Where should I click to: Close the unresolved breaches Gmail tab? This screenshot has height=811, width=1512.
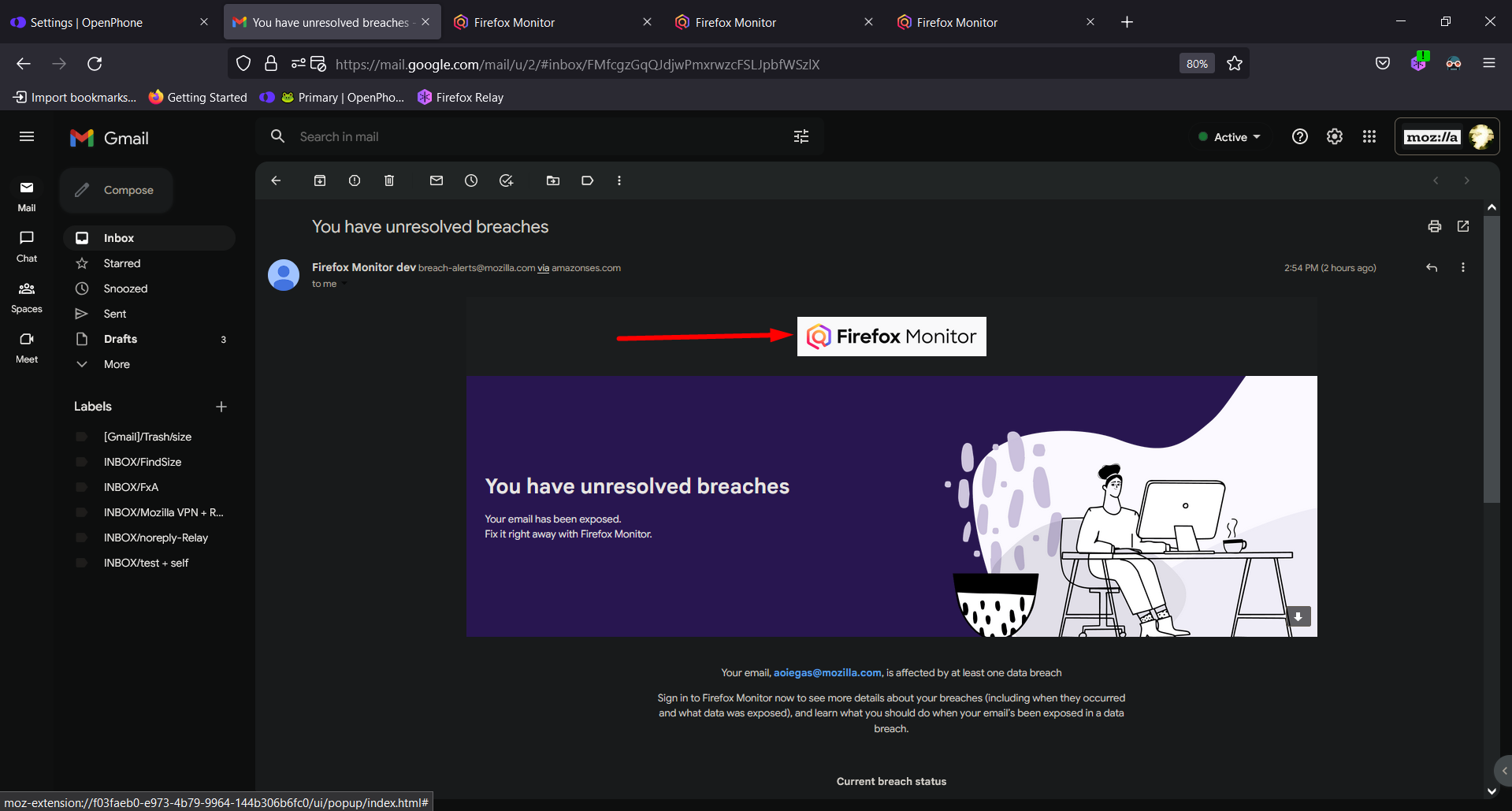[425, 22]
